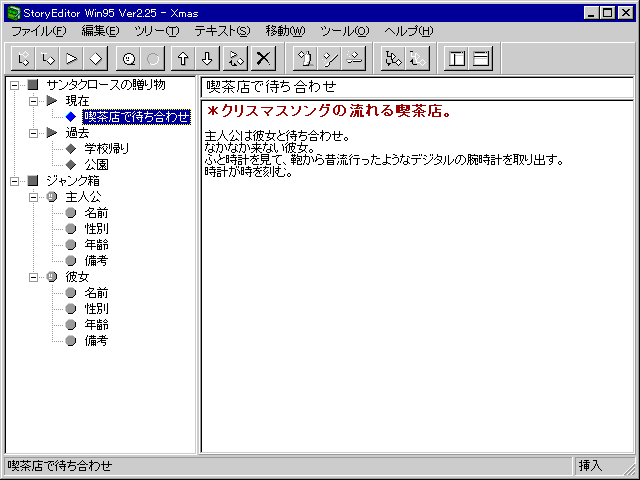Click the face character toolbar button
Screen dimensions: 640x480
click(x=129, y=59)
